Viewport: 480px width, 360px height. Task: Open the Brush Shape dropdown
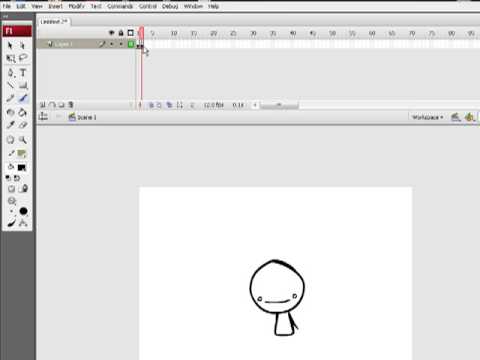(23, 211)
